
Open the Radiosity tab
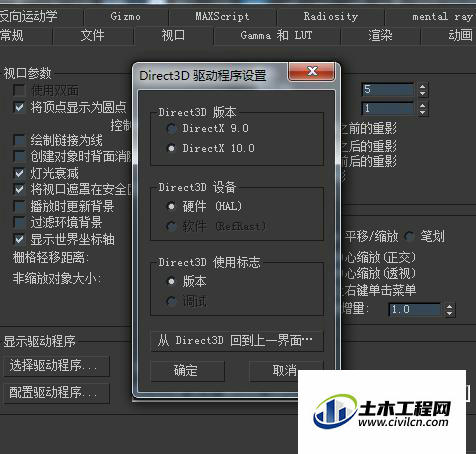tap(331, 17)
